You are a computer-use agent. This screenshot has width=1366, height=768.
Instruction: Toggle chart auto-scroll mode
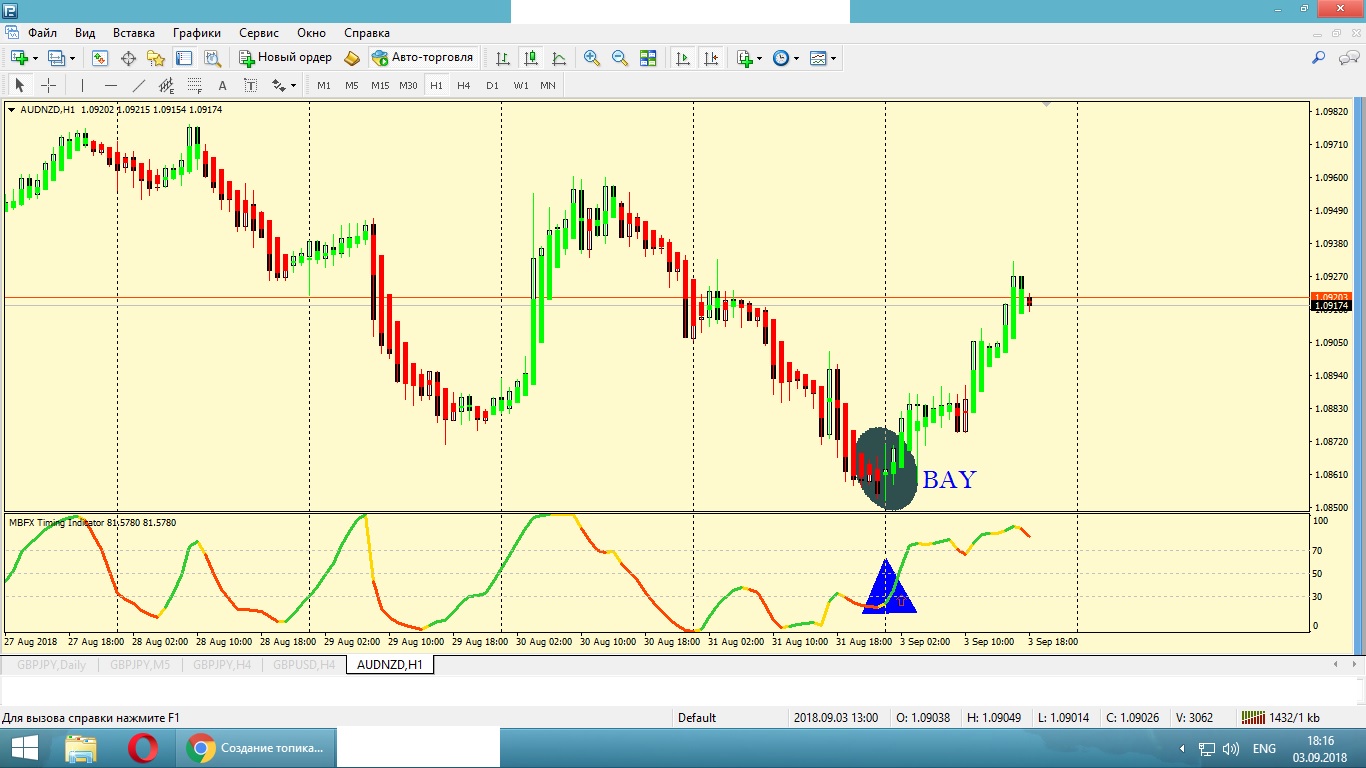[683, 58]
